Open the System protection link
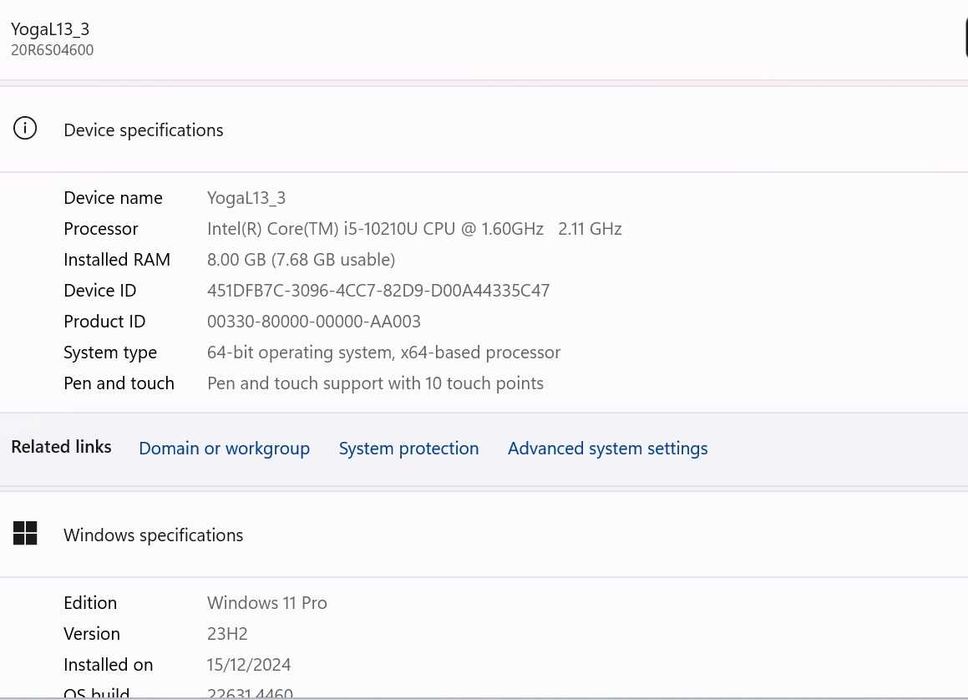The width and height of the screenshot is (968, 700). (x=408, y=449)
